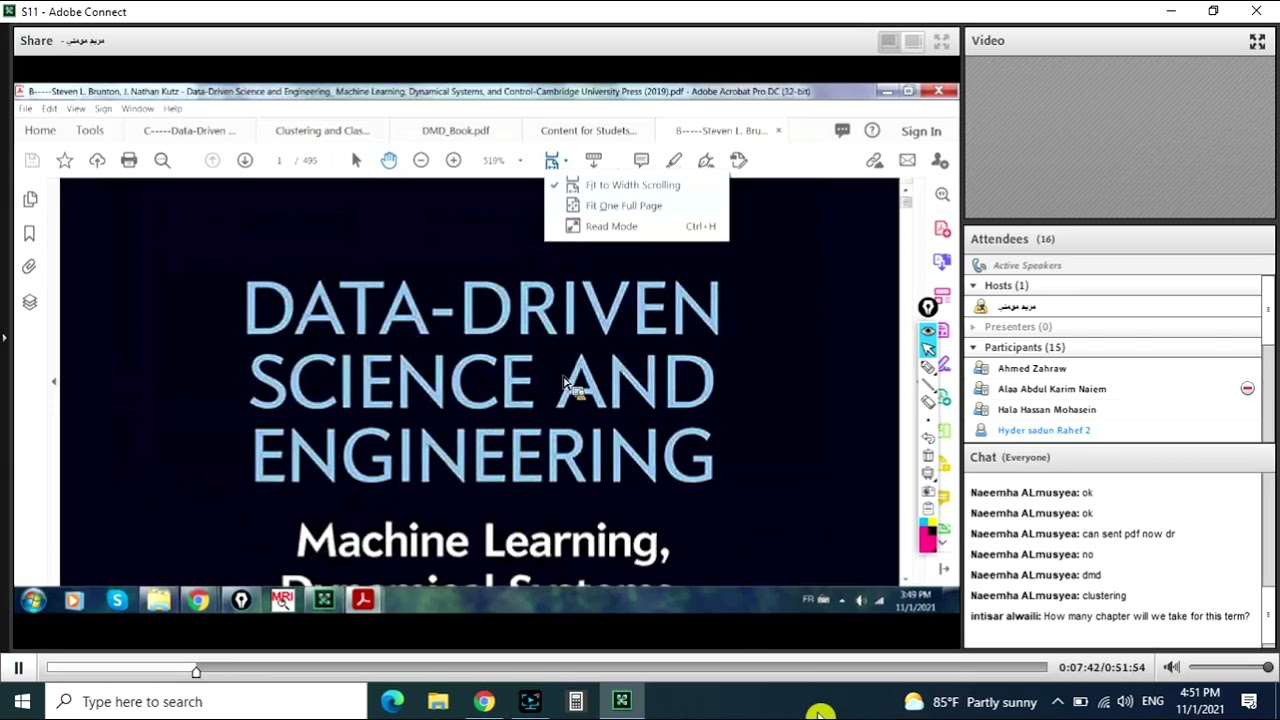Open the stamp tool icon
The width and height of the screenshot is (1280, 720).
(739, 160)
